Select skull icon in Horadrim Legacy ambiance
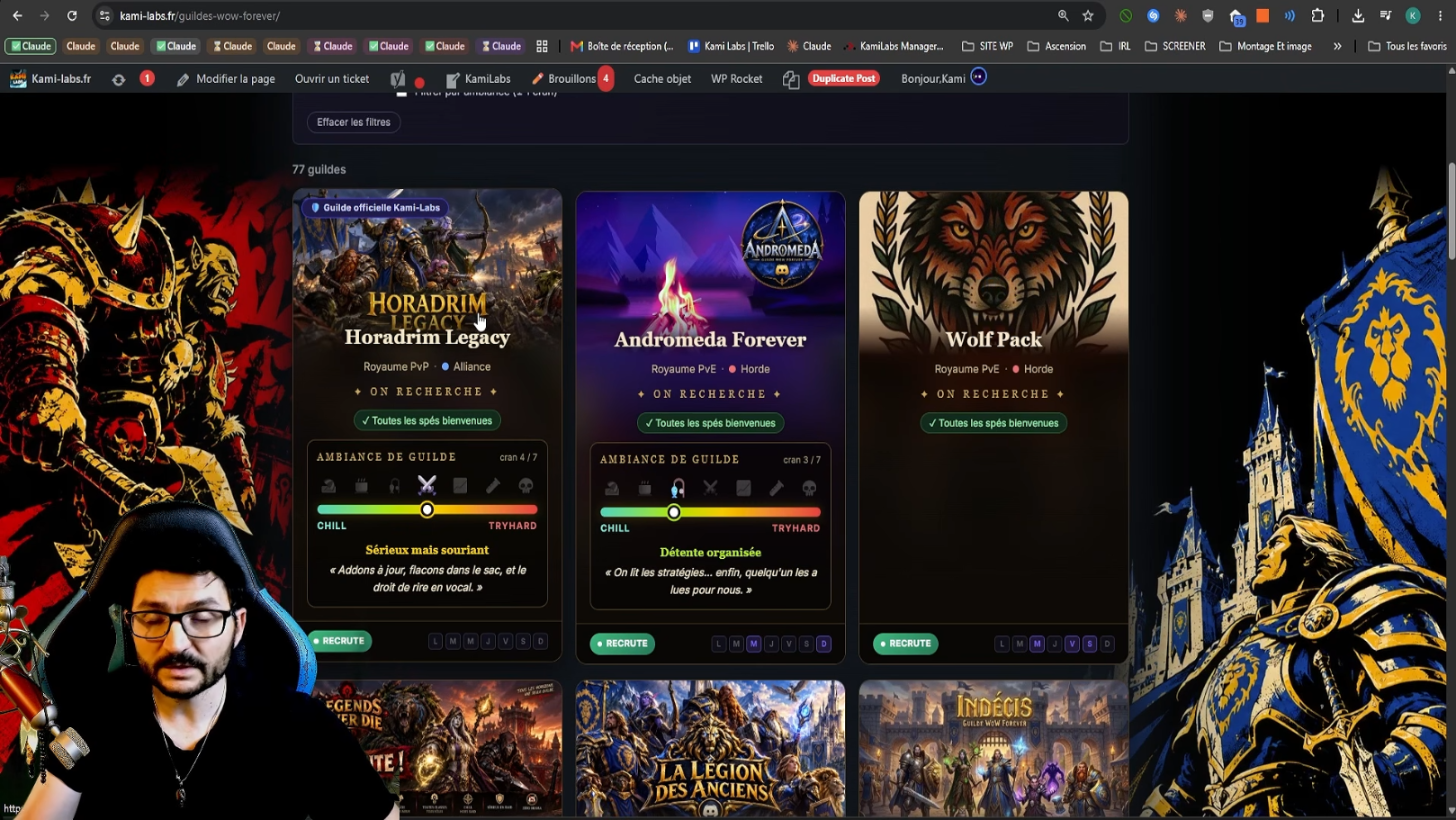This screenshot has width=1456, height=820. [x=526, y=486]
